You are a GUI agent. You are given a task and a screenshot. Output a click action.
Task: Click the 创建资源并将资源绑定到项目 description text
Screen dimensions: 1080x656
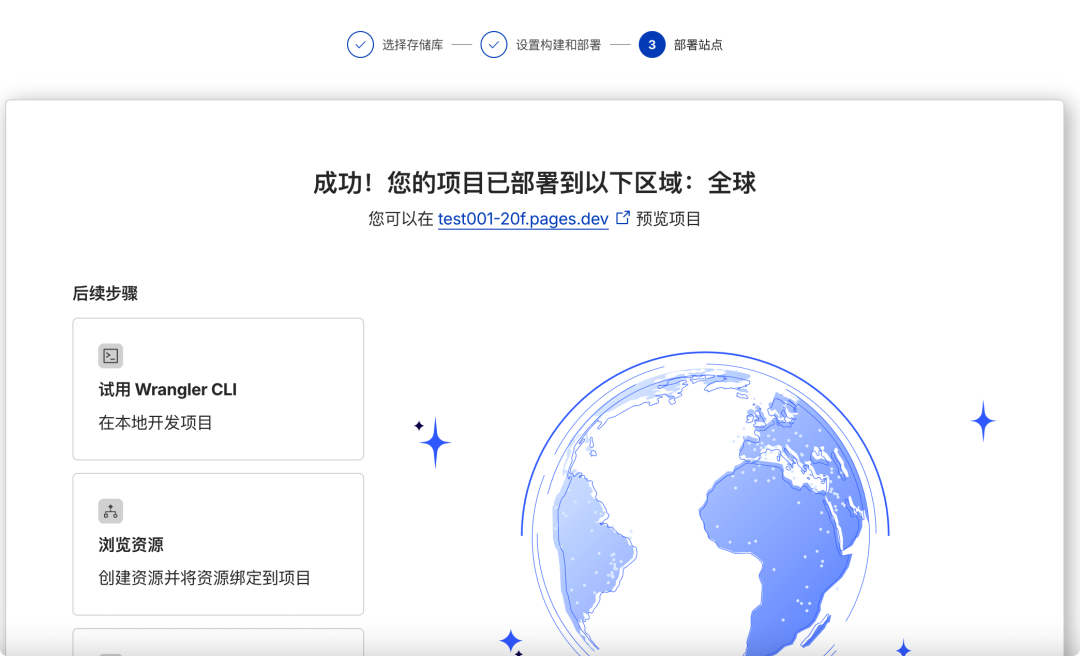pos(205,577)
